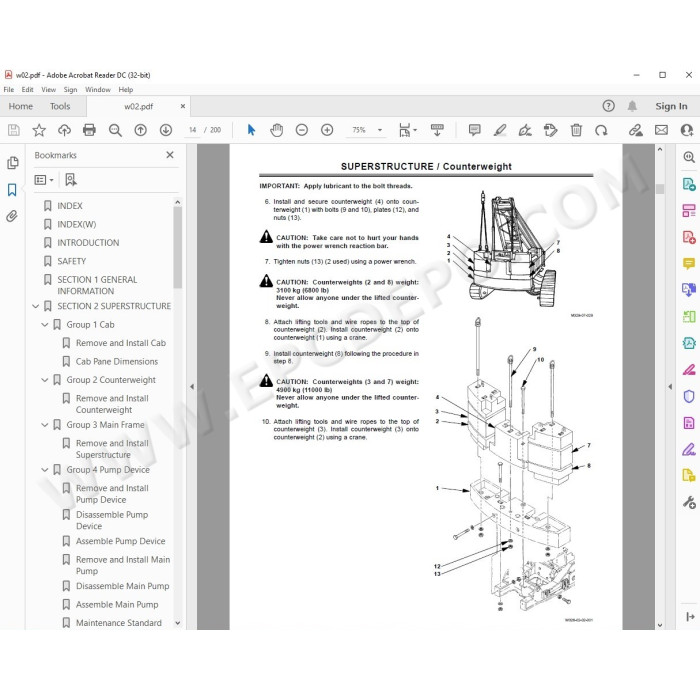Viewport: 700px width, 700px height.
Task: Collapse the left navigation pane arrow
Action: click(x=192, y=387)
